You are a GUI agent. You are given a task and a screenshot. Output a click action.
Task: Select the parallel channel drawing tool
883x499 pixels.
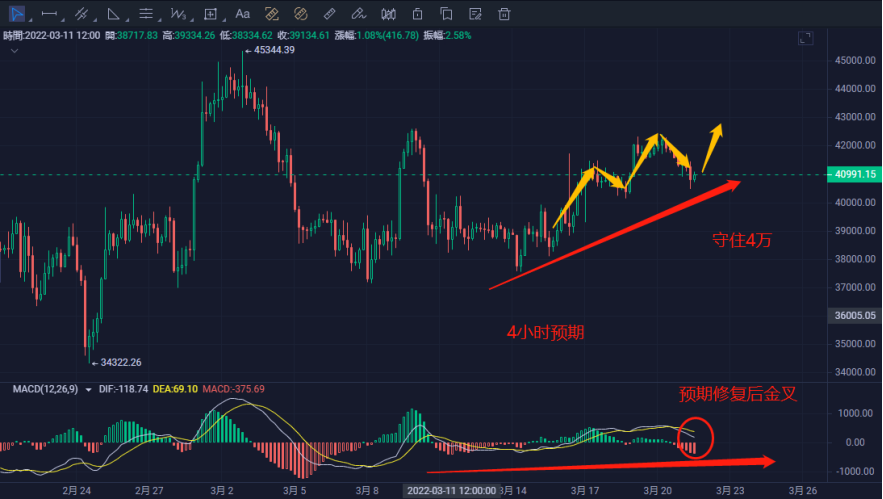[x=82, y=14]
